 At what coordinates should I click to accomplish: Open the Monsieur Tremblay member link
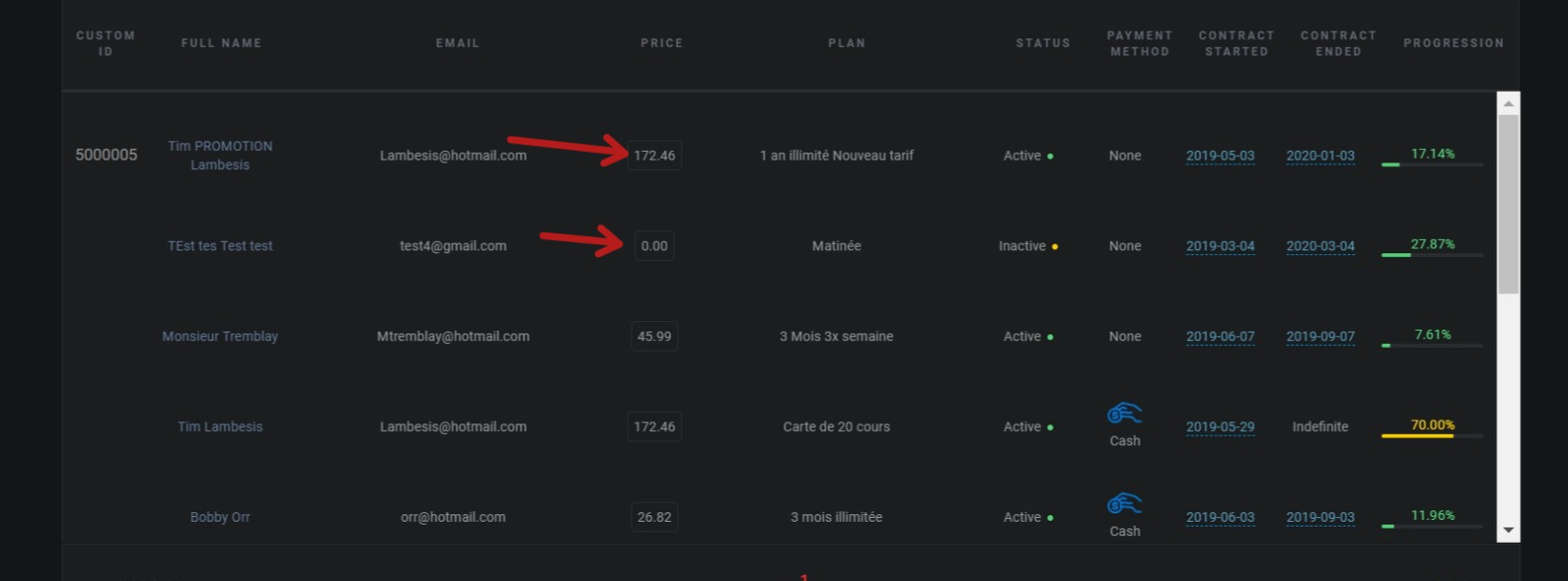pos(220,336)
